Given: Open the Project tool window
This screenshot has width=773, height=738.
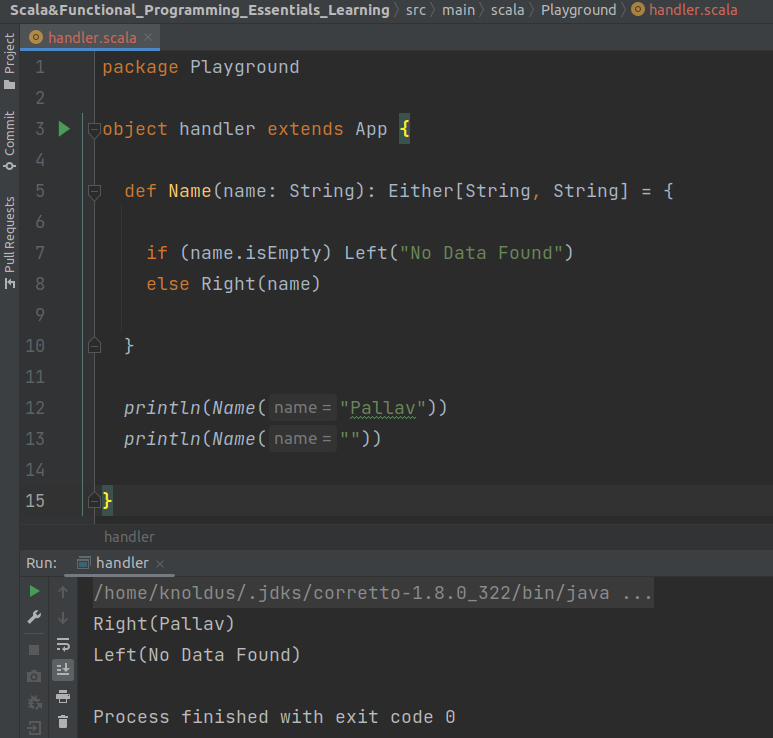Looking at the screenshot, I should (x=9, y=61).
